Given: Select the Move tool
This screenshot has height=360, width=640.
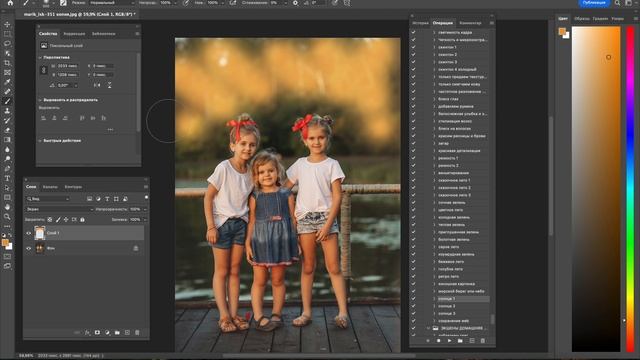Looking at the screenshot, I should tap(7, 24).
